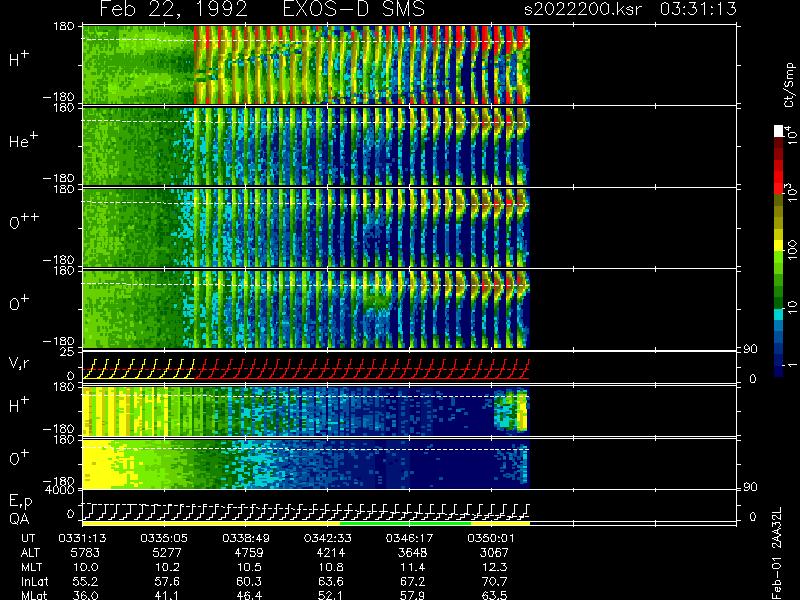Click the MLat value '36.0'
800x600 pixels.
point(86,595)
